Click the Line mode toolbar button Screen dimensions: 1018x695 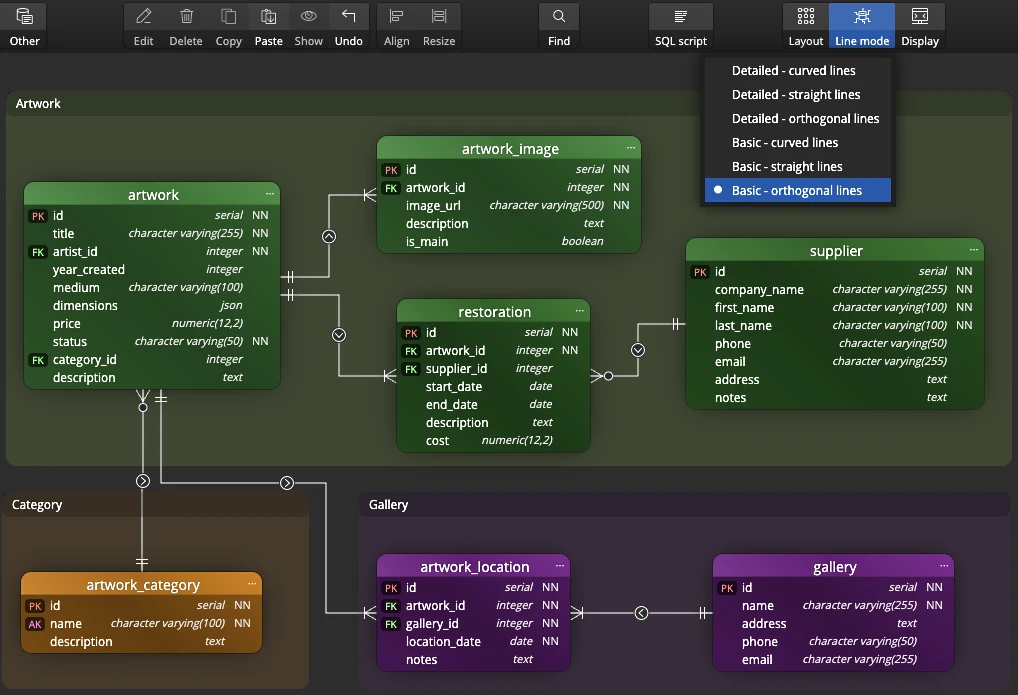862,25
